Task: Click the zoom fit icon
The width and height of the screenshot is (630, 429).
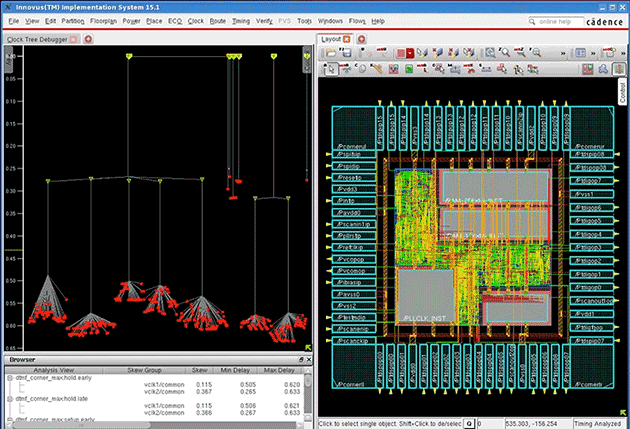Action: point(490,53)
